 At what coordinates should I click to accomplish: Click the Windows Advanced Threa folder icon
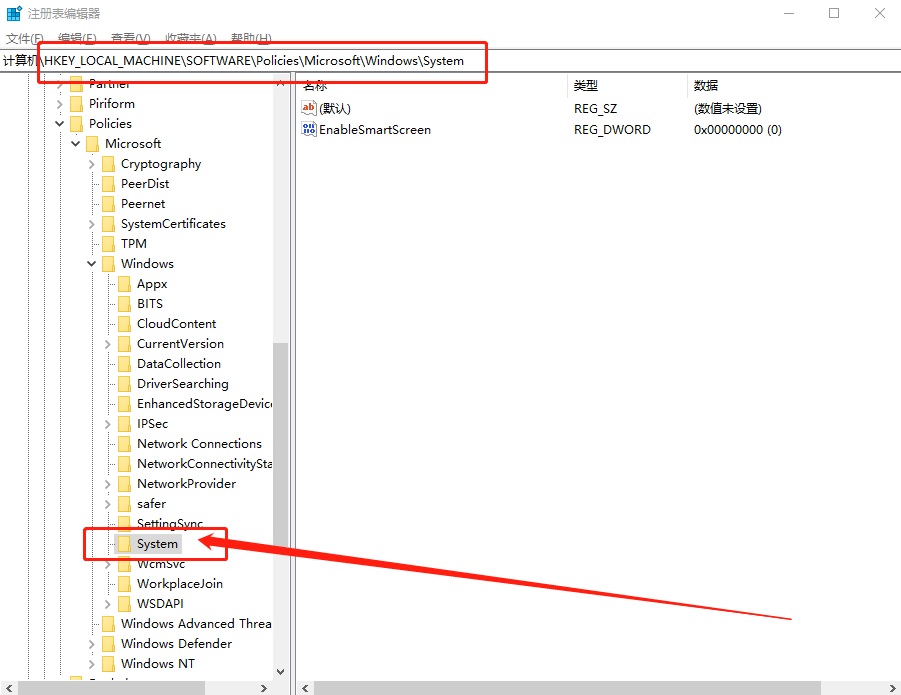108,624
